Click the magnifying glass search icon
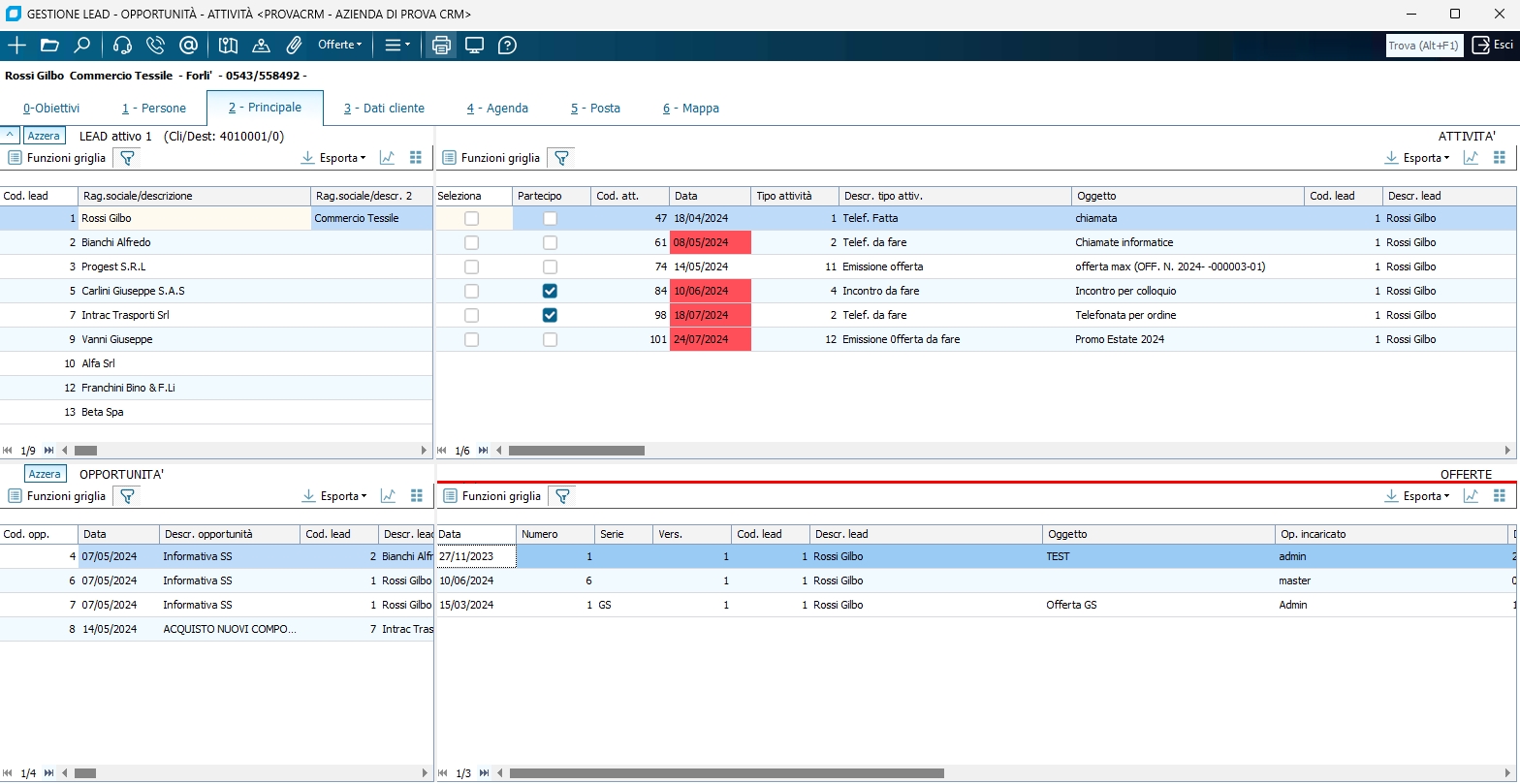 point(82,45)
